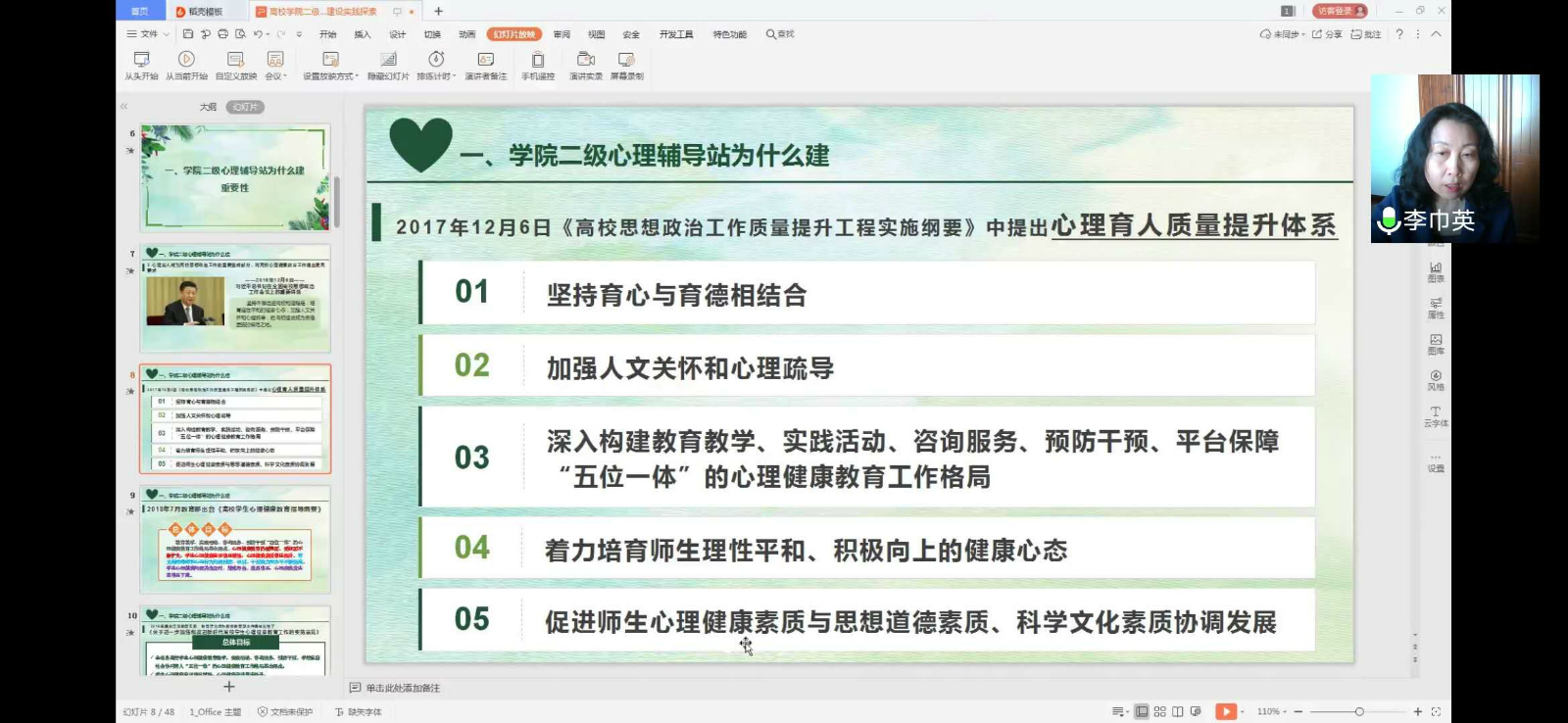The width and height of the screenshot is (1568, 723).
Task: Switch to the 动画 Animation tab
Action: tap(467, 34)
